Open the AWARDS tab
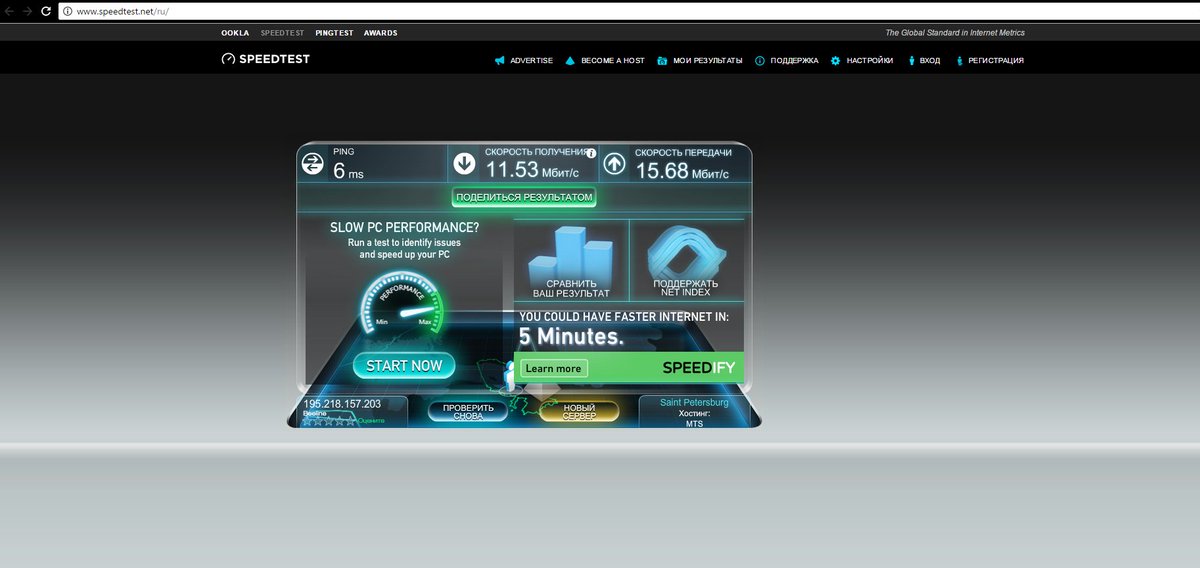This screenshot has width=1200, height=568. point(380,33)
